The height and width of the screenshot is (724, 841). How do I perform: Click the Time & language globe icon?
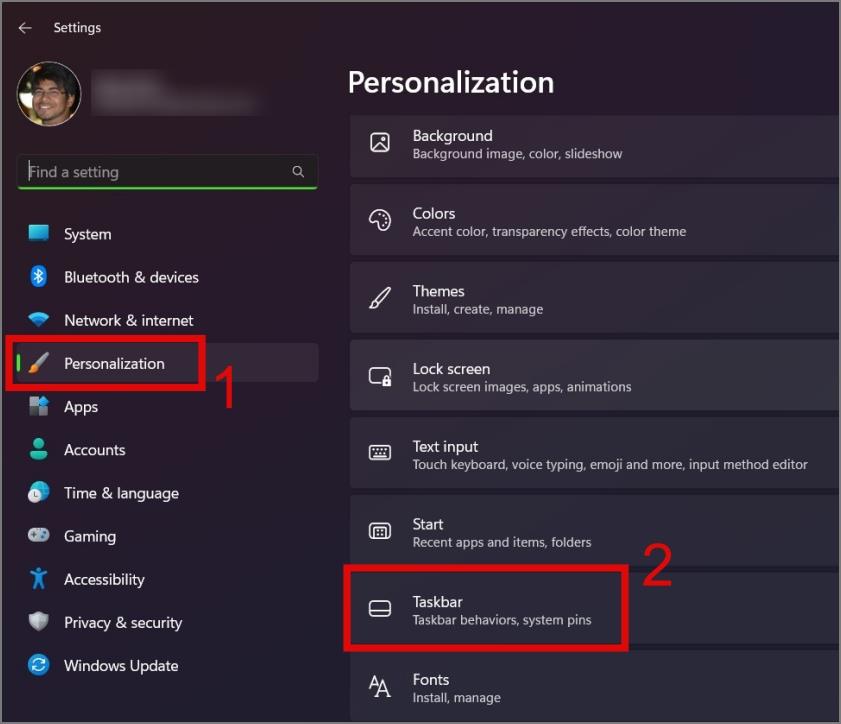tap(39, 492)
